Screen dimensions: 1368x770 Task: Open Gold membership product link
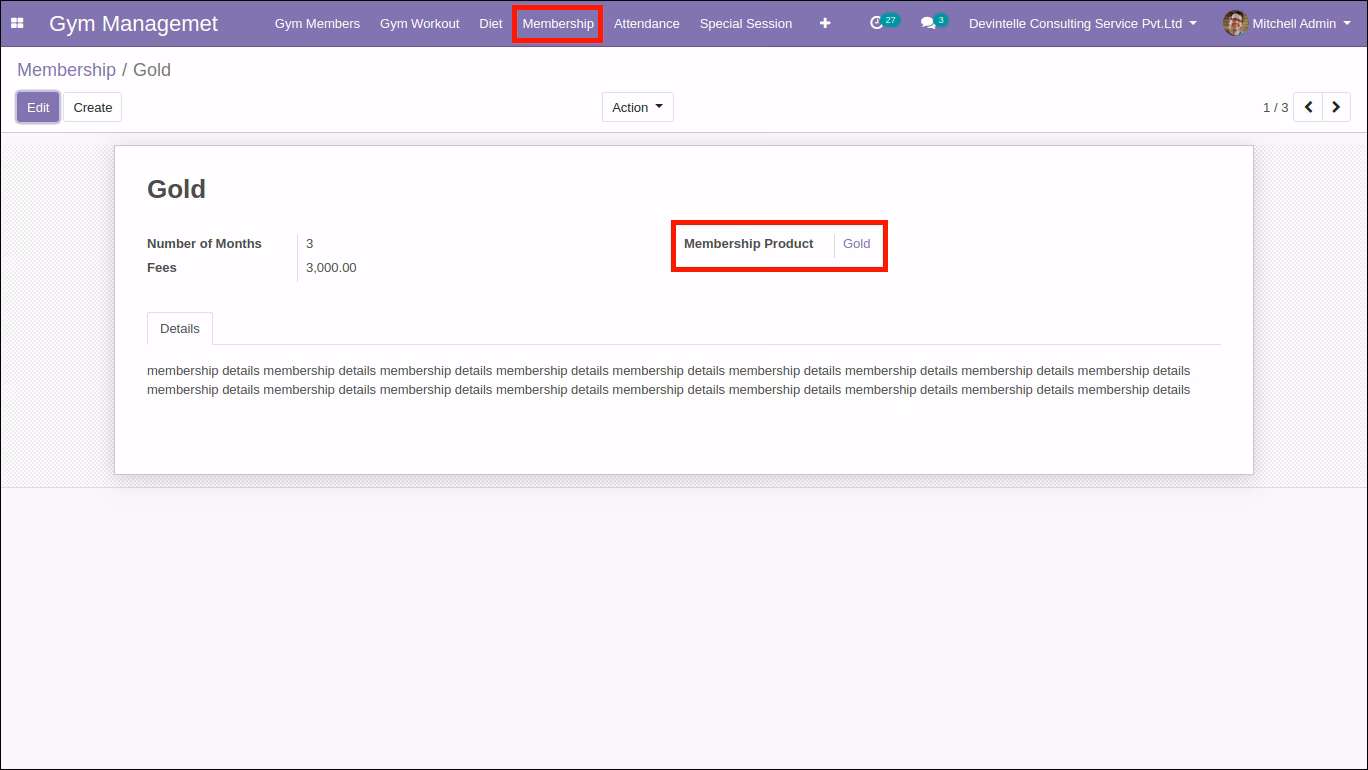coord(857,243)
